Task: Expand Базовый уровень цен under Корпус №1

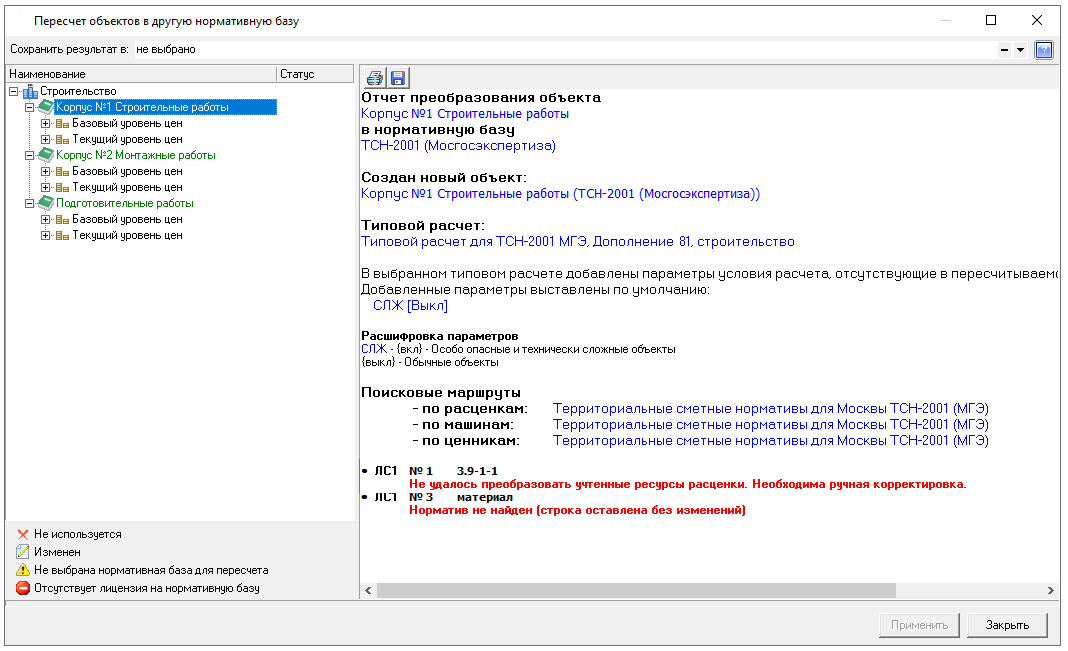Action: click(x=45, y=124)
